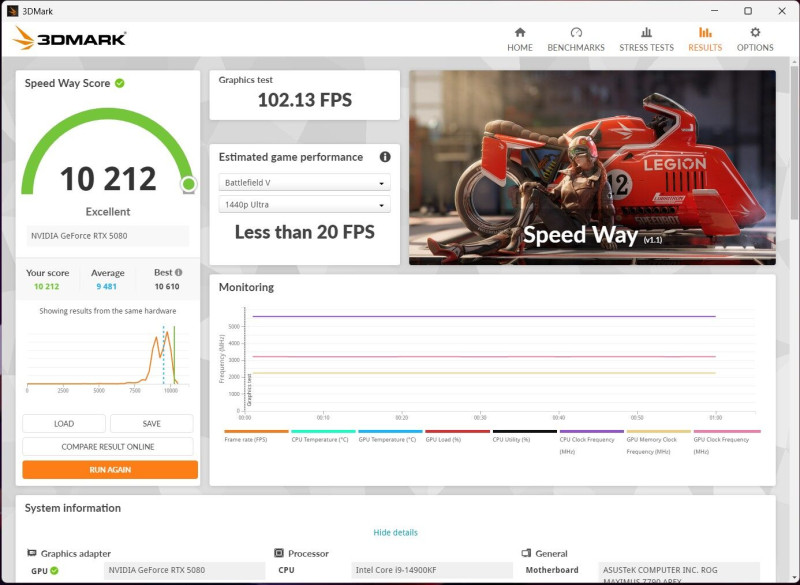
Task: Click the Best score value 10 610
Action: (167, 287)
